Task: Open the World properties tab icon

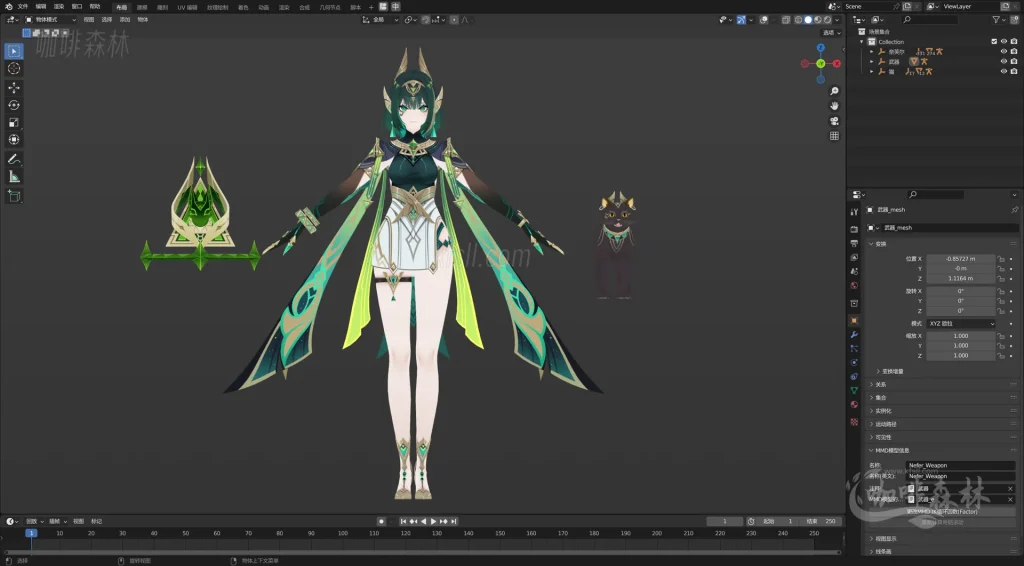Action: pyautogui.click(x=854, y=286)
